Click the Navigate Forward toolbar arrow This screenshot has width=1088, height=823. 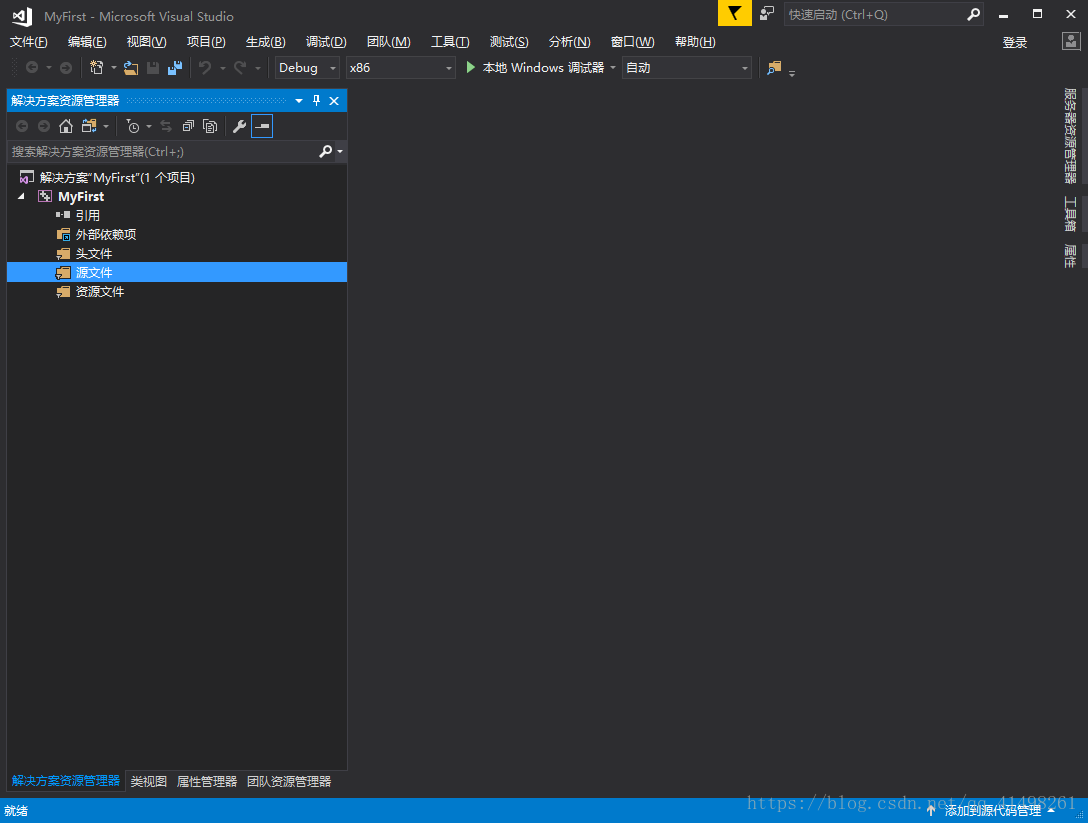(66, 67)
